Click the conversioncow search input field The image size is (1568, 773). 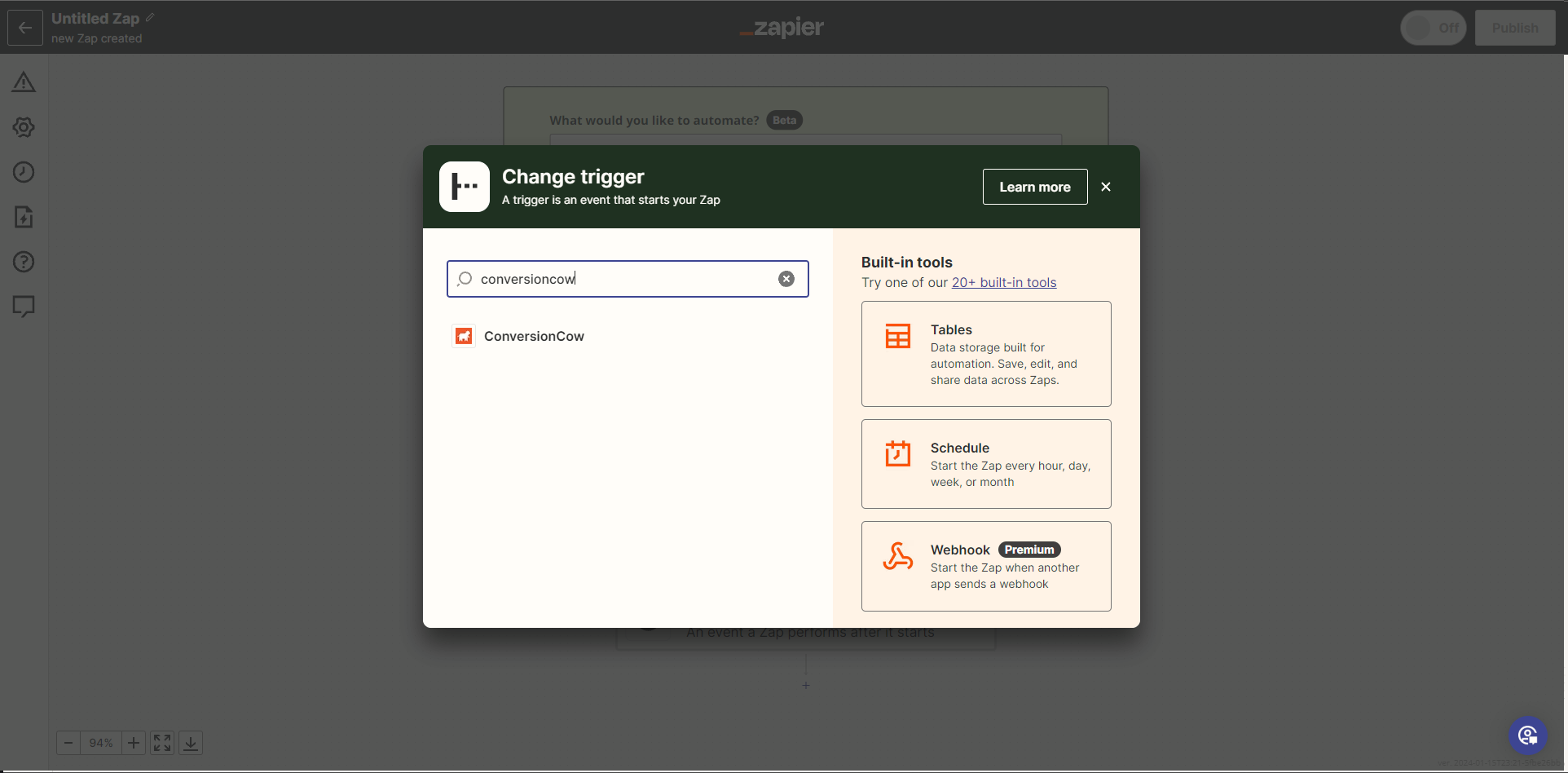click(x=628, y=279)
